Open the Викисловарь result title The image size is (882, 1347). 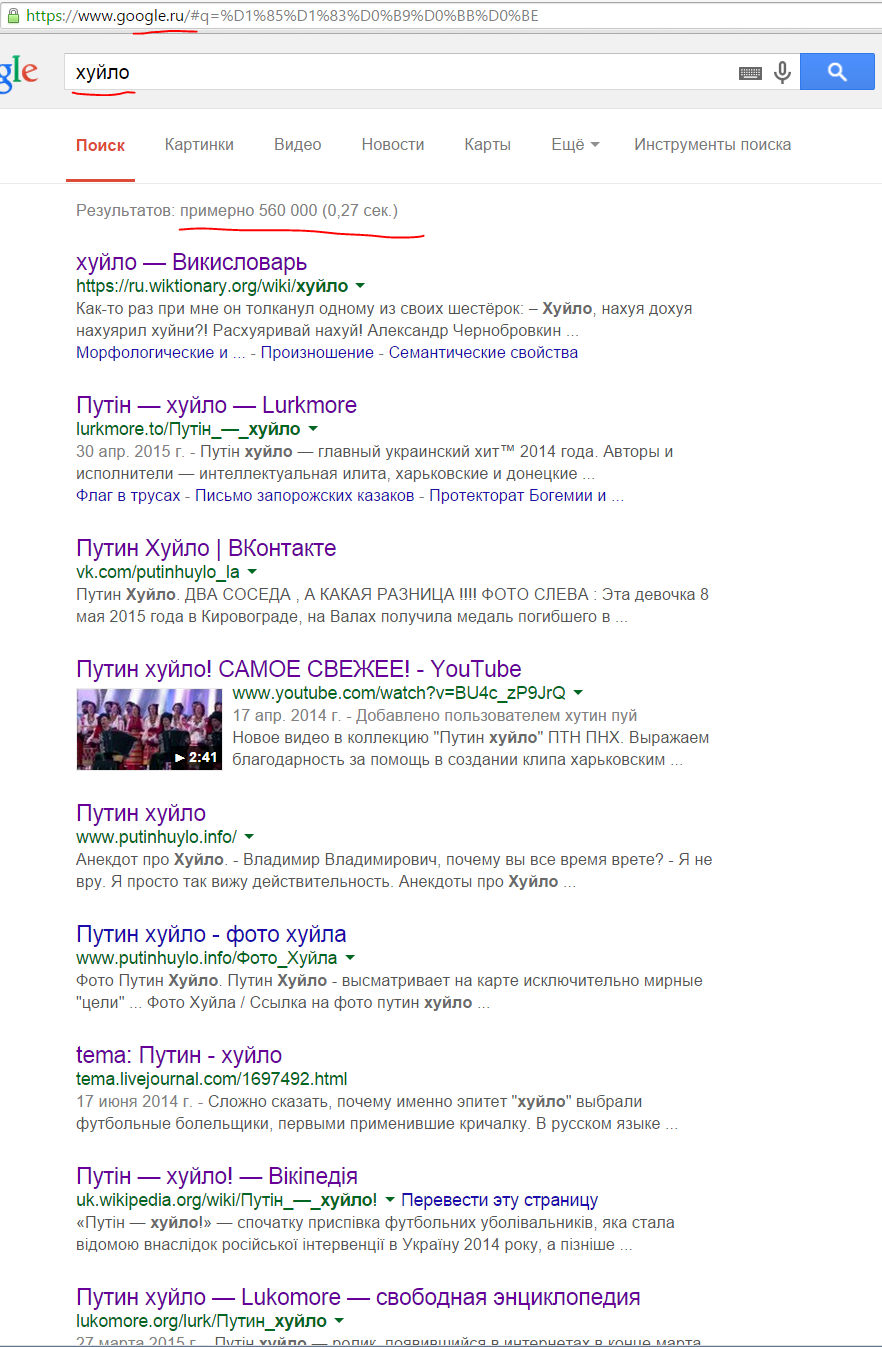coord(192,263)
